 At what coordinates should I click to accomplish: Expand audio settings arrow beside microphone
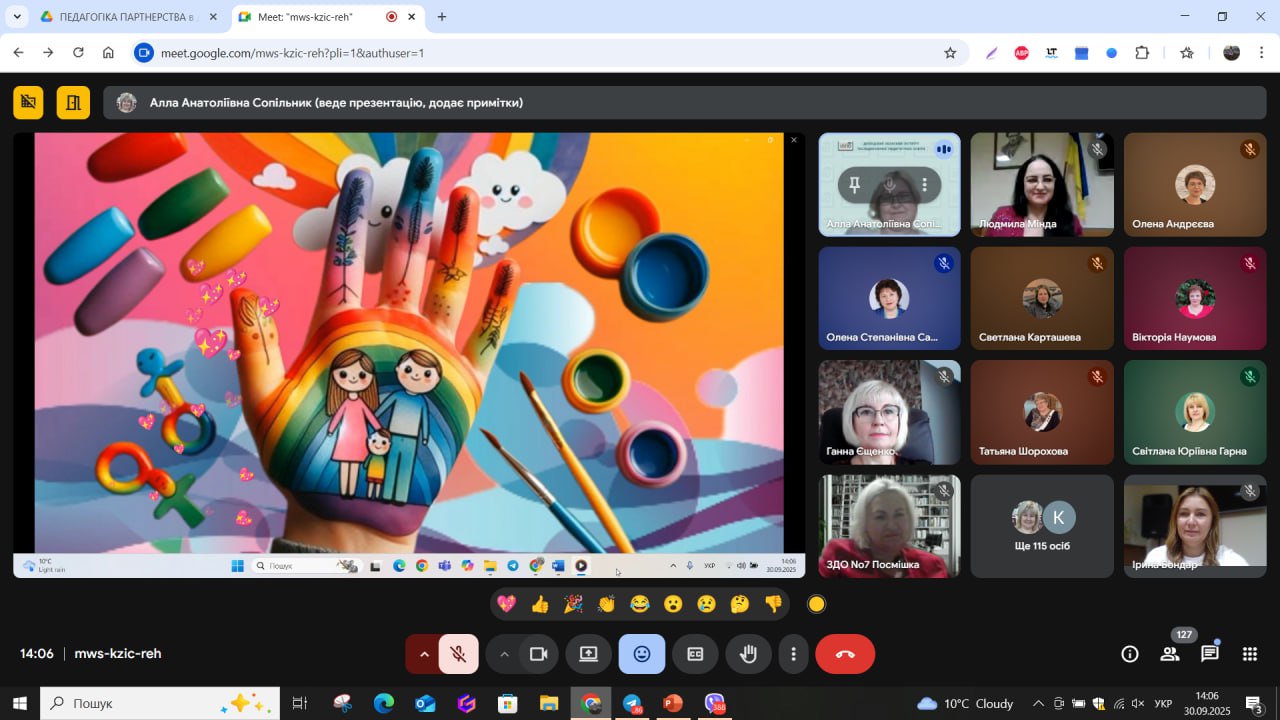[423, 654]
